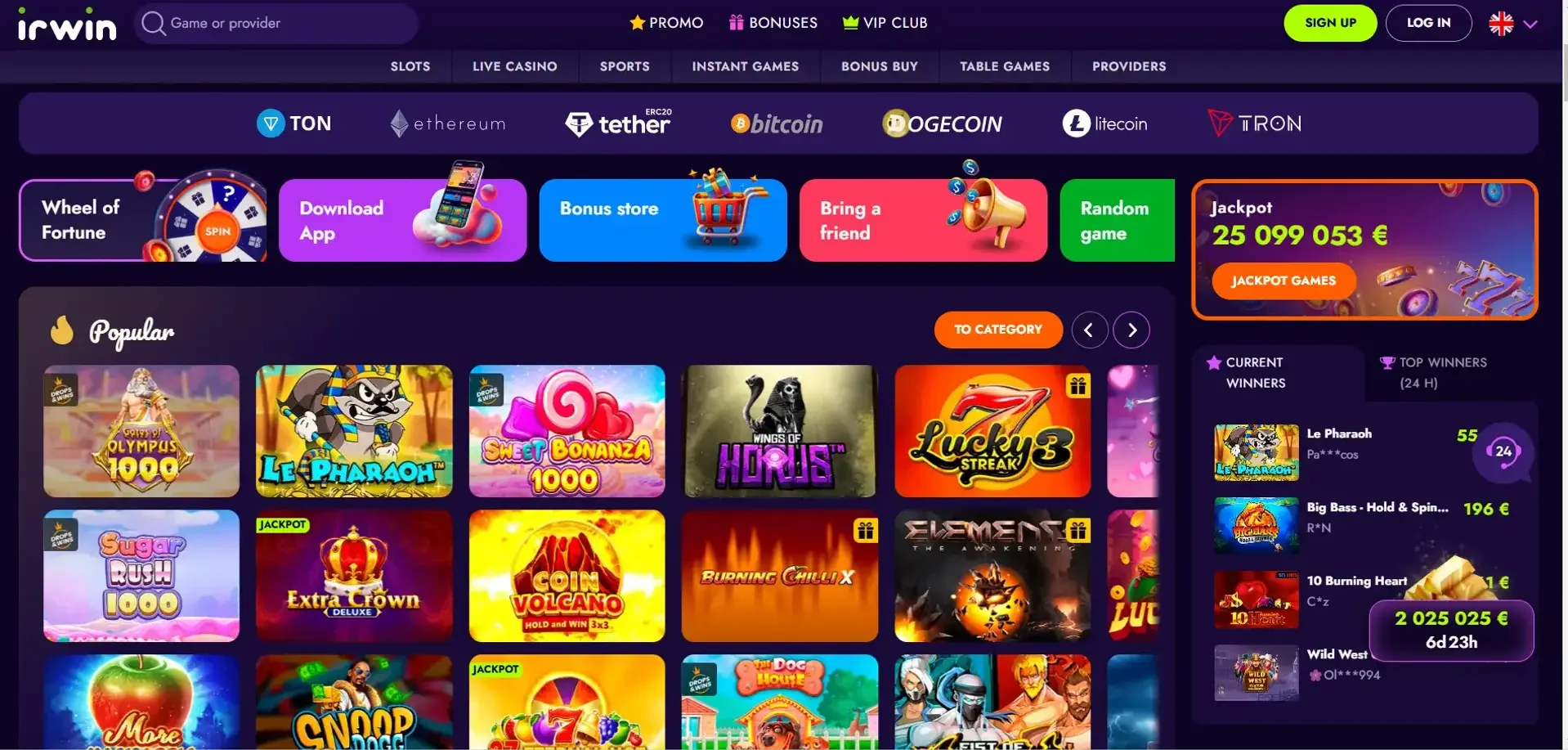Click the irwin logo

(67, 25)
